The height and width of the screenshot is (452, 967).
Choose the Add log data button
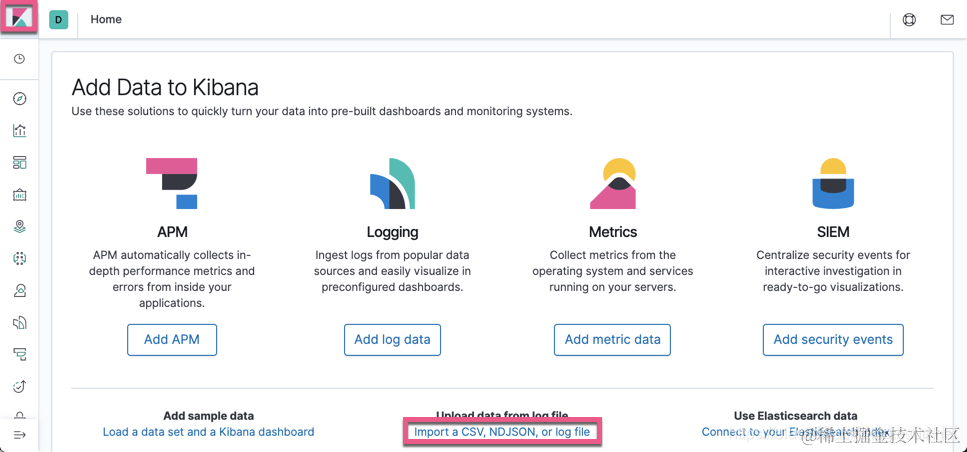tap(392, 340)
